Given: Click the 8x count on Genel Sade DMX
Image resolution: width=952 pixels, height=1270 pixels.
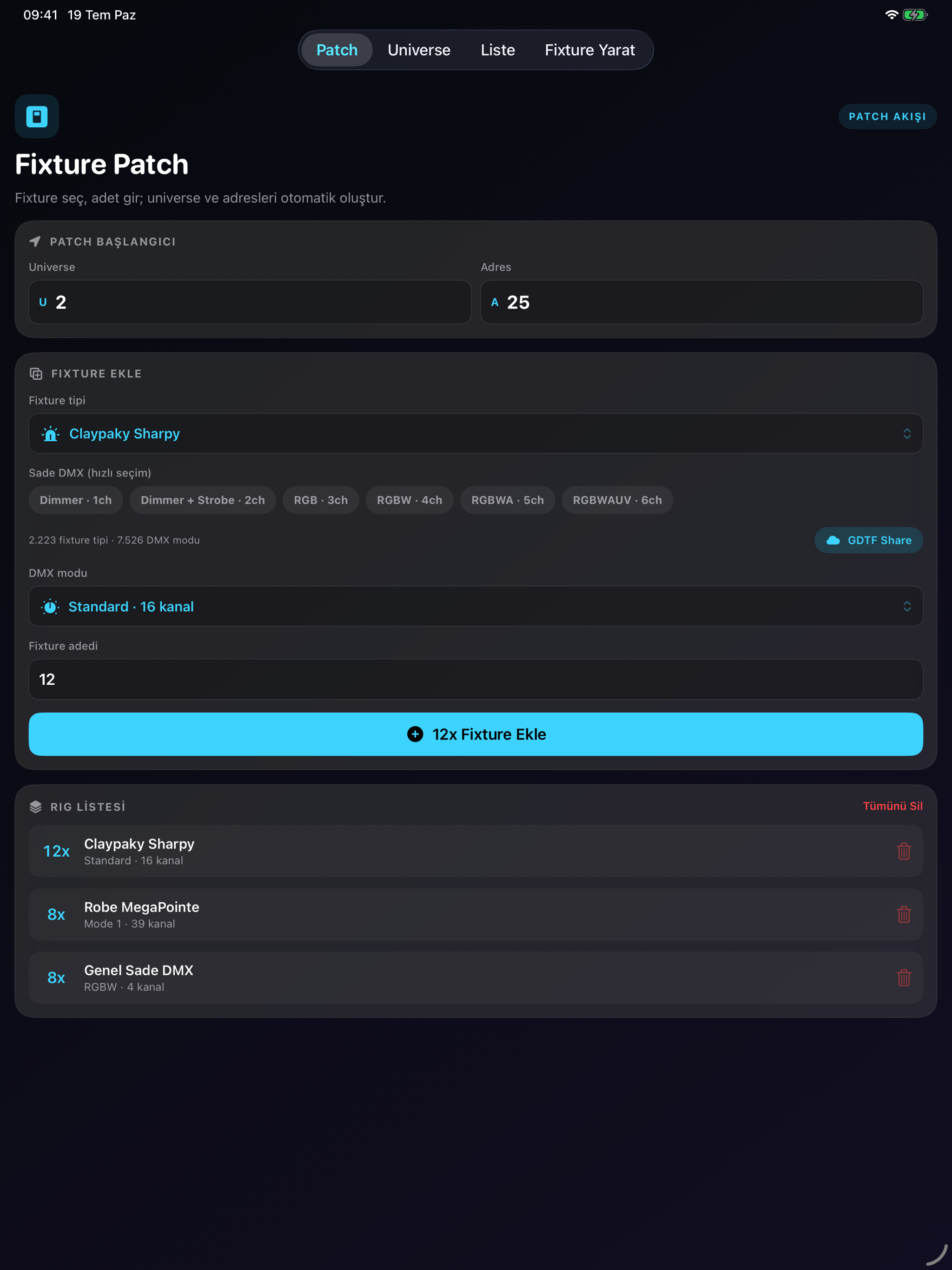Looking at the screenshot, I should 56,977.
